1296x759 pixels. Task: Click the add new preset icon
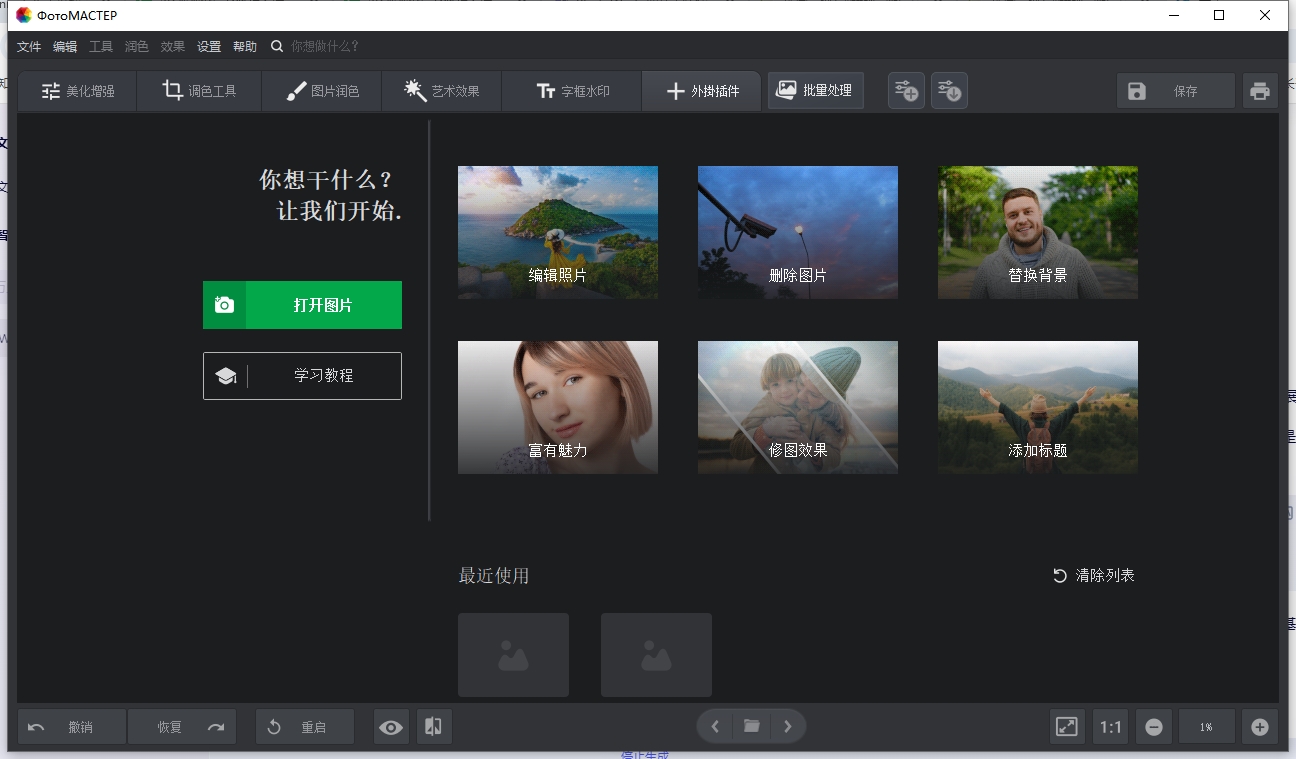pyautogui.click(x=905, y=90)
